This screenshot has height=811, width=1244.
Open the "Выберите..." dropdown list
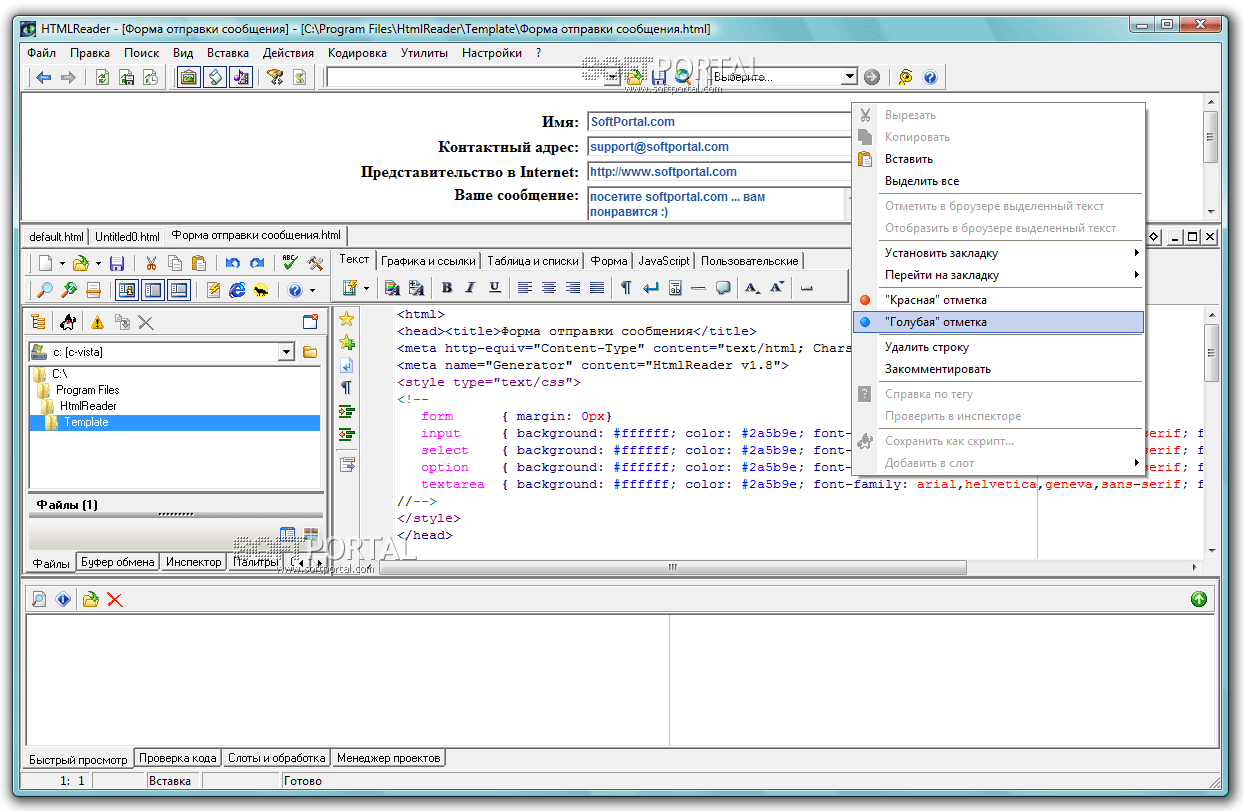point(849,77)
